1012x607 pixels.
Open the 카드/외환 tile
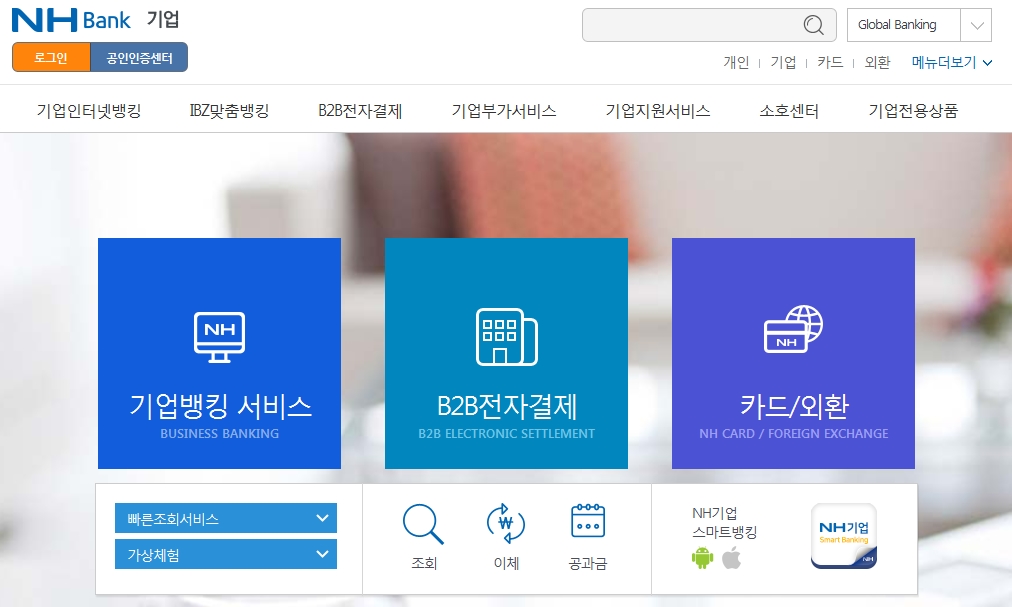pyautogui.click(x=793, y=353)
